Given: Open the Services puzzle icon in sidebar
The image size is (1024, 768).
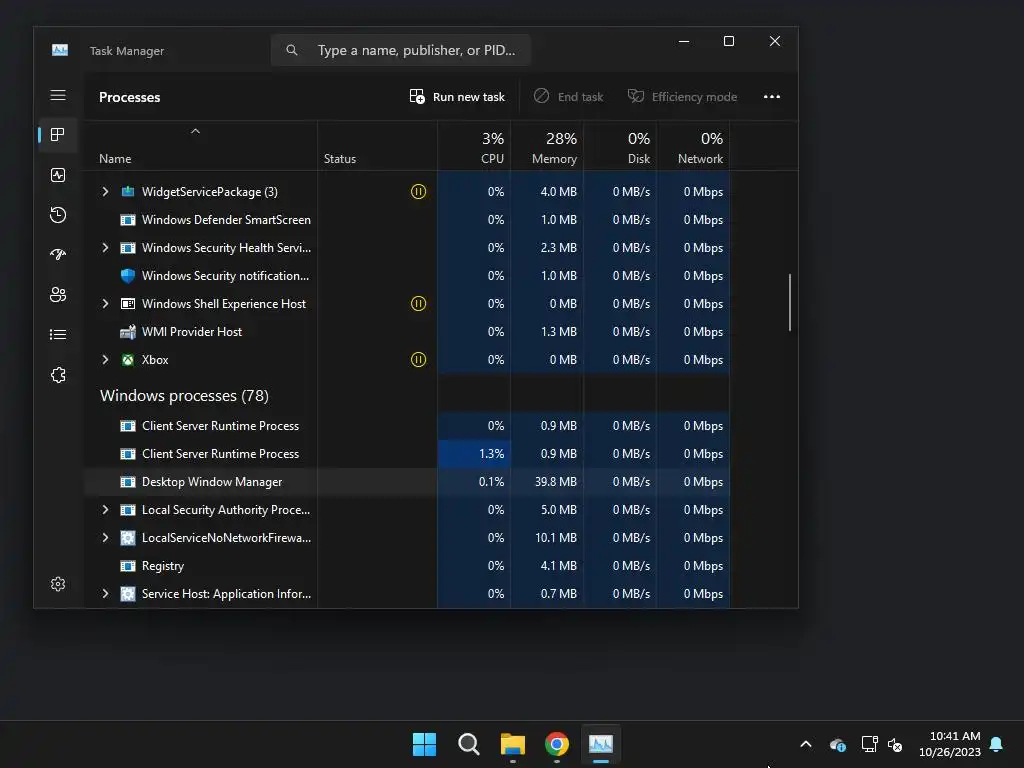Looking at the screenshot, I should click(57, 375).
